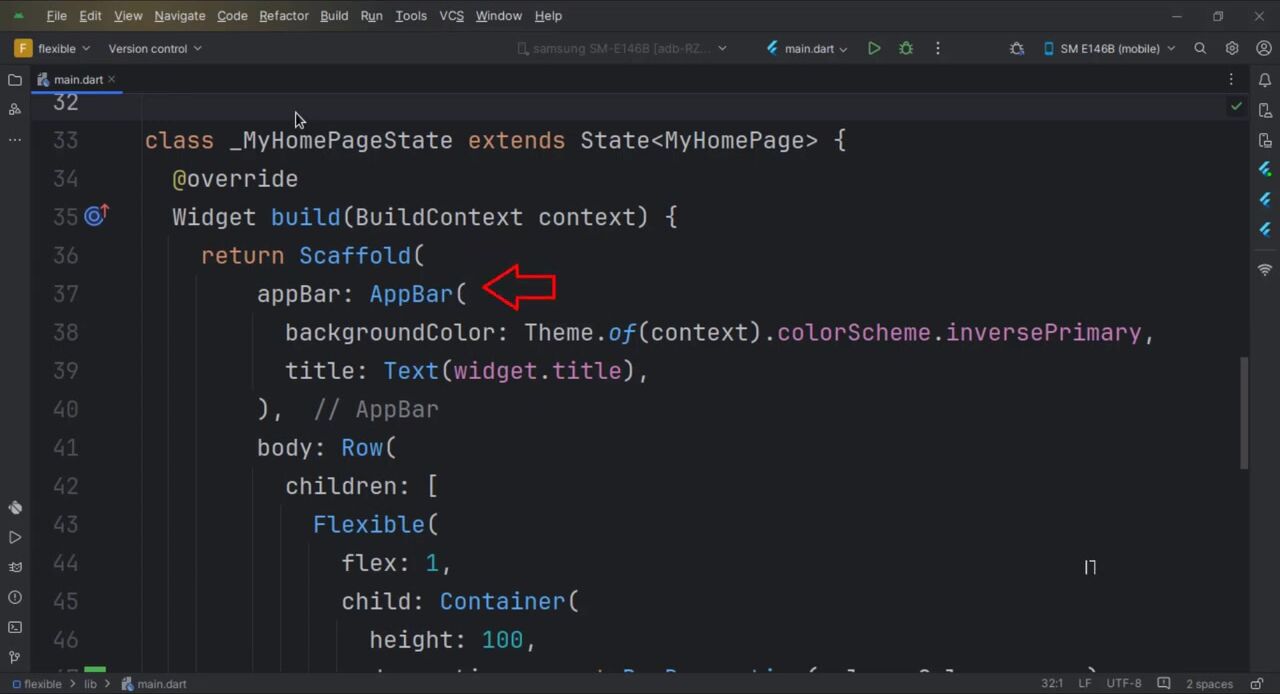Open the IDE settings gear

1232,48
